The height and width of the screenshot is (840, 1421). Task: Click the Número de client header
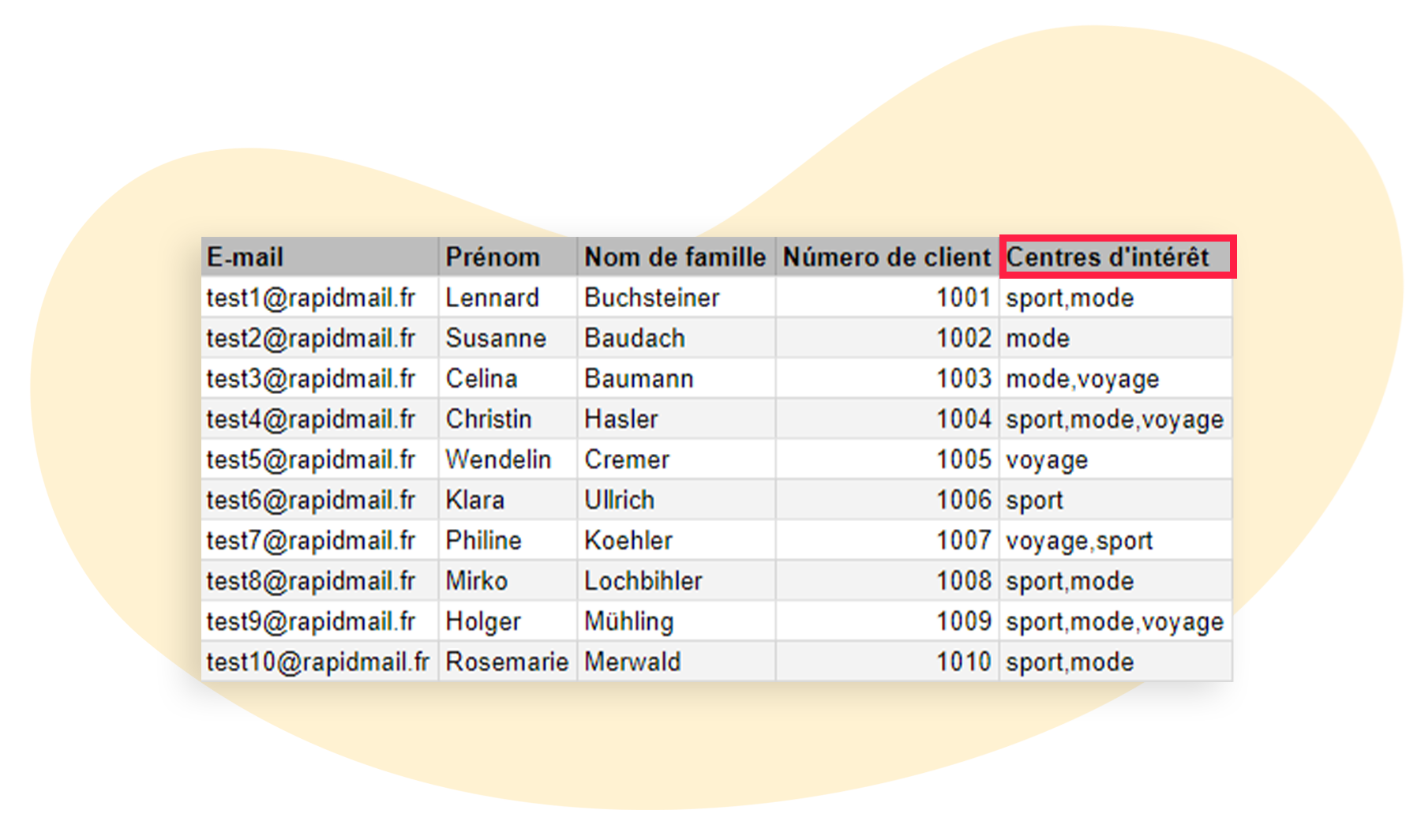coord(886,257)
